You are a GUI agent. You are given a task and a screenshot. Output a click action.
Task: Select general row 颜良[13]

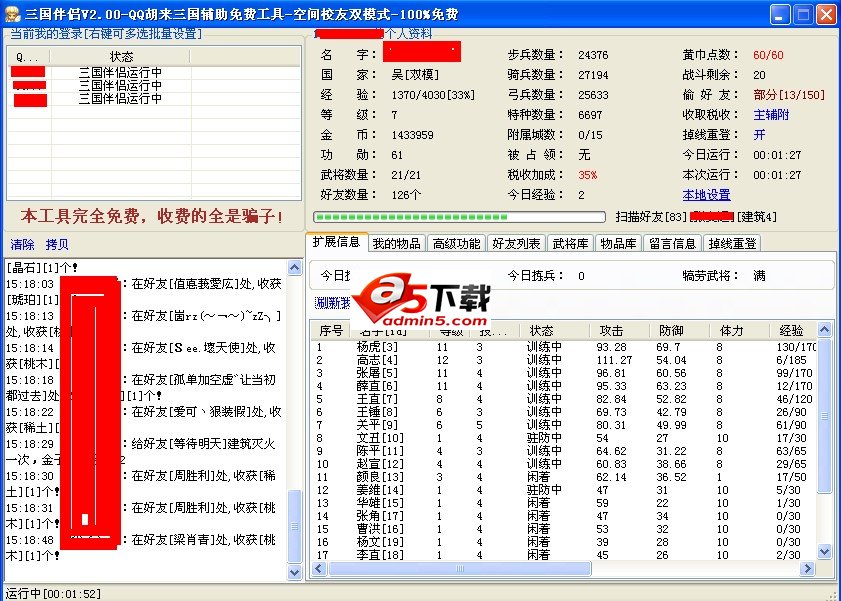click(563, 477)
